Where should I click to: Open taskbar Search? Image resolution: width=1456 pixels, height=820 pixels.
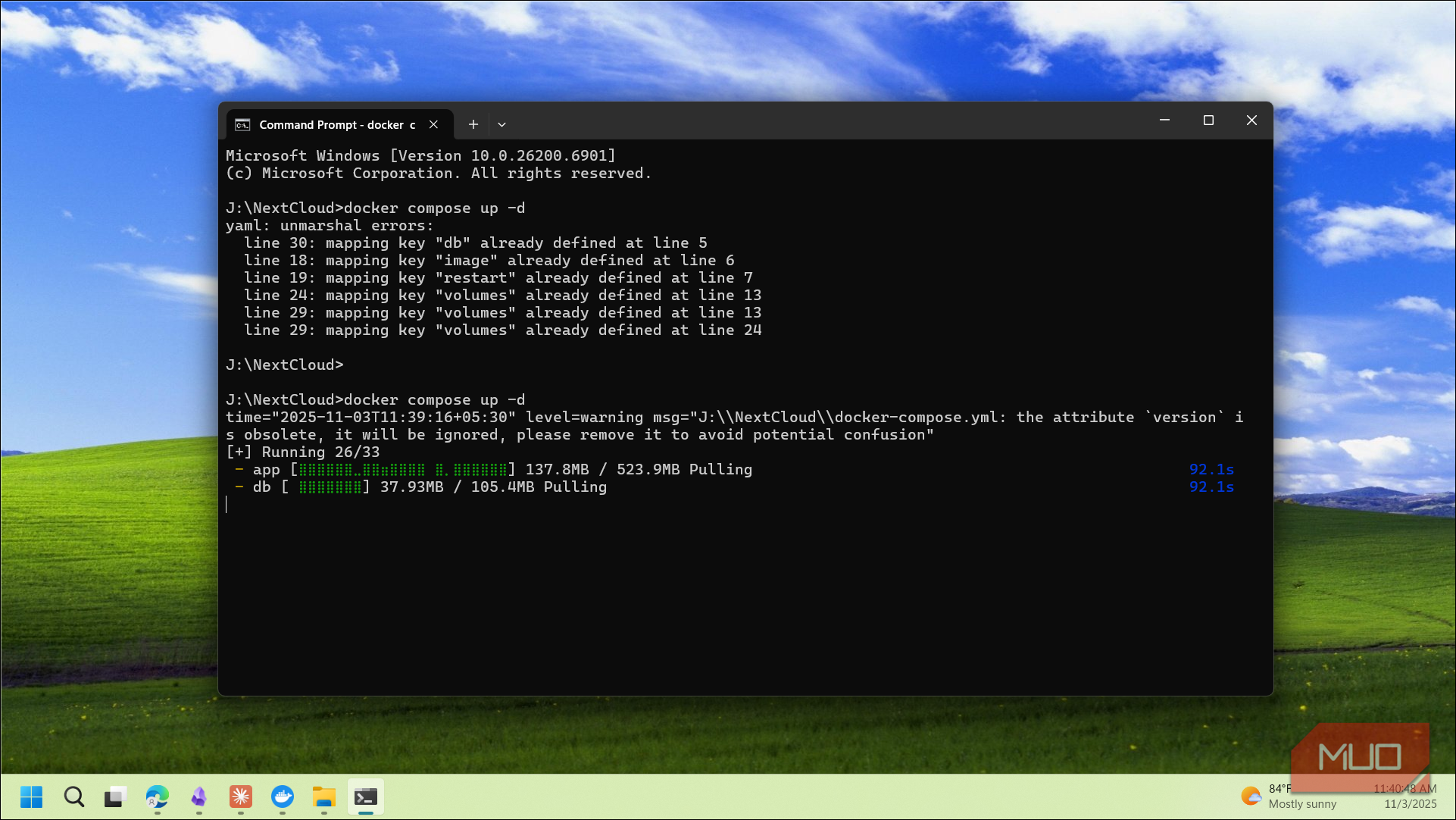tap(73, 797)
